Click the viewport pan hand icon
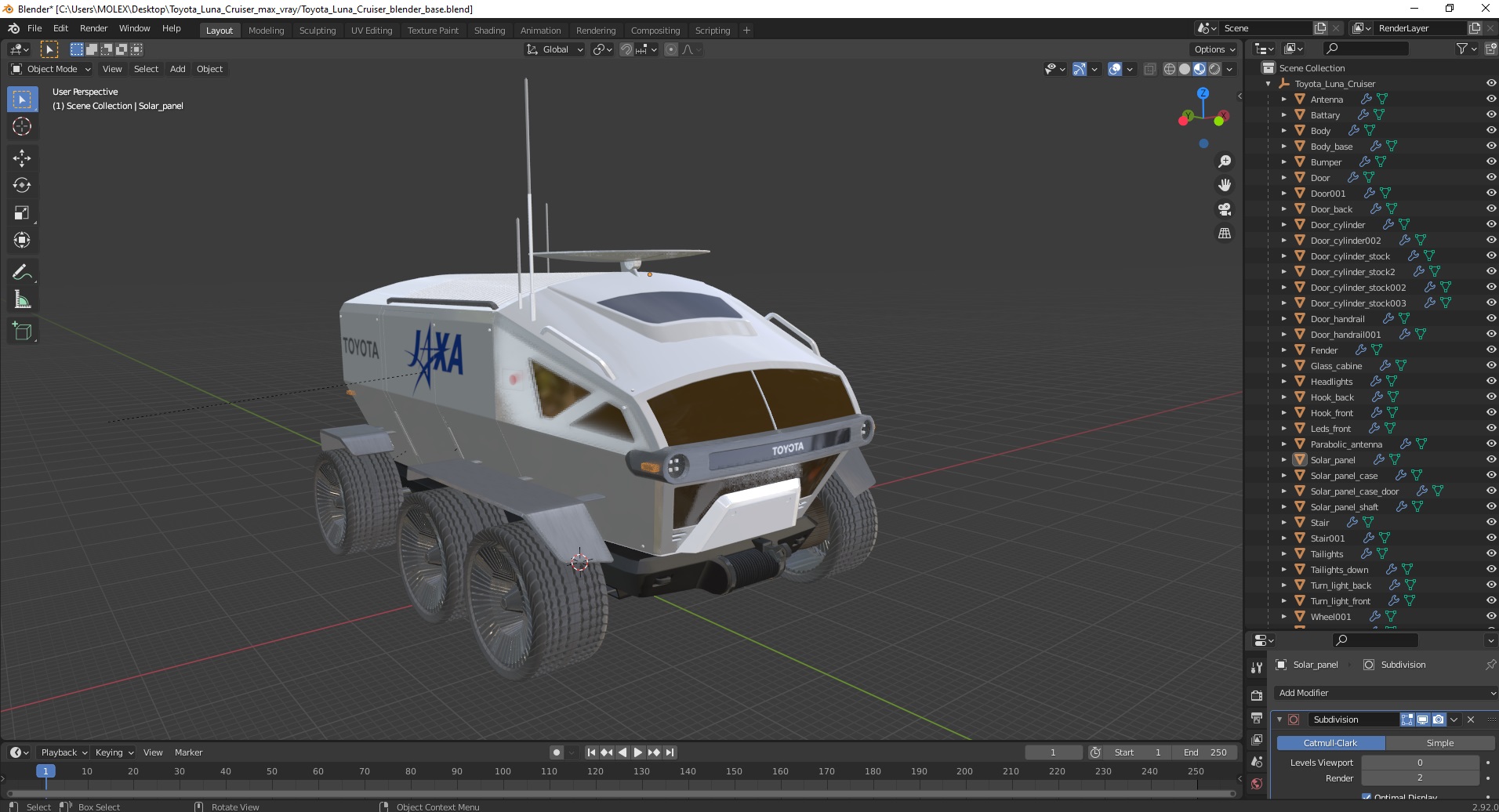This screenshot has height=812, width=1499. coord(1224,185)
